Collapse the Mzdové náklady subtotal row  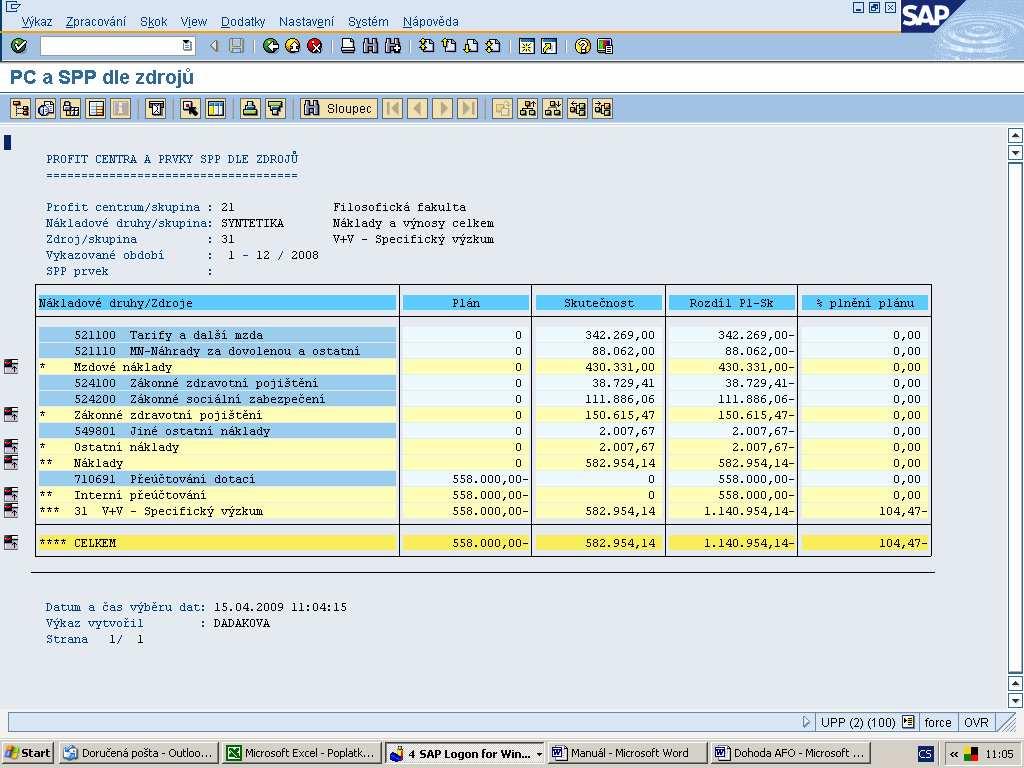click(11, 366)
